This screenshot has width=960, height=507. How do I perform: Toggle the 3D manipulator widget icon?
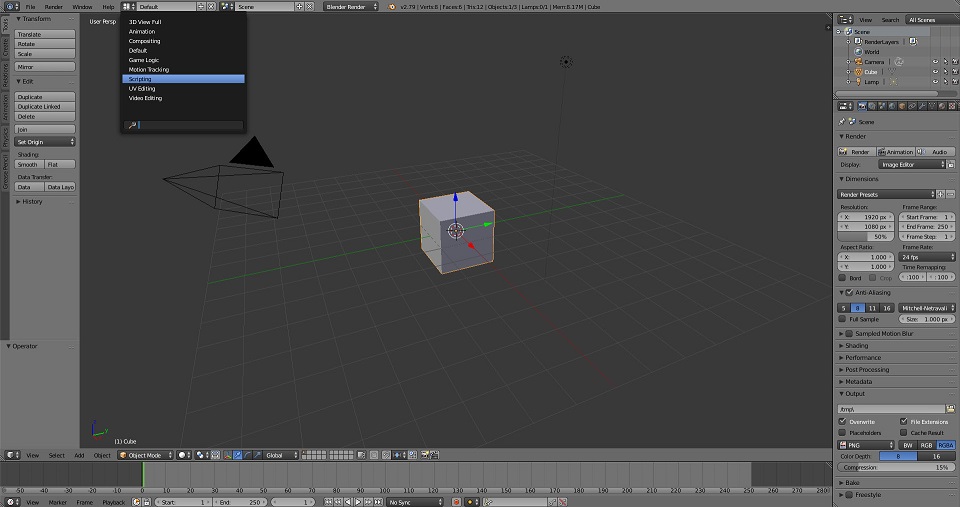(x=228, y=456)
